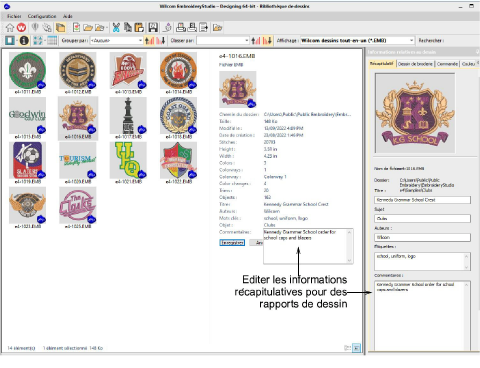Open design with the folder icon
This screenshot has width=480, height=368.
pos(88,28)
